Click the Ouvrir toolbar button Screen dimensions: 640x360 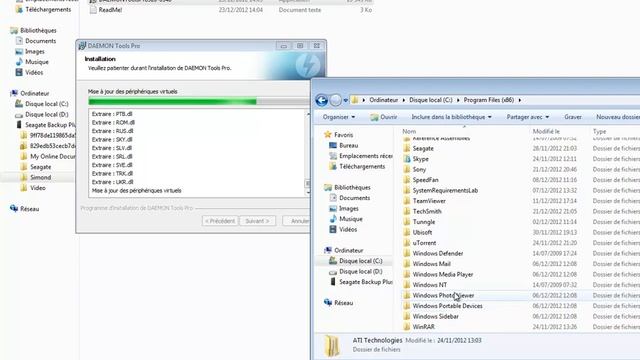pos(384,117)
